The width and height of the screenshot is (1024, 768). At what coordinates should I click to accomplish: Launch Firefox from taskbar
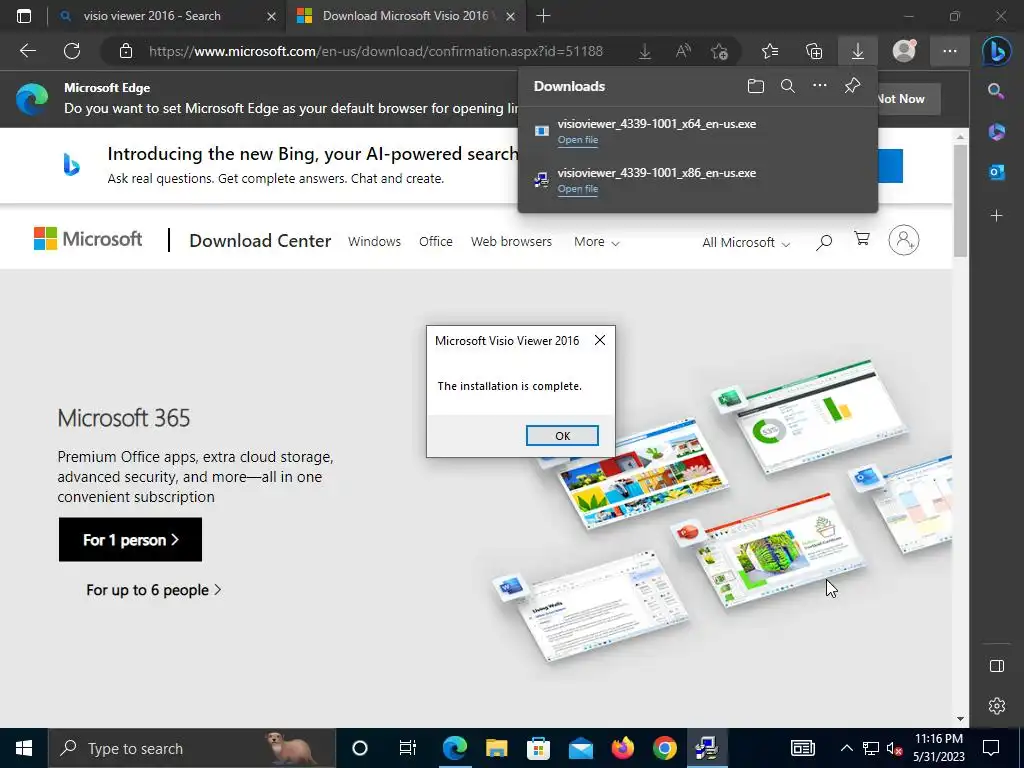(x=622, y=748)
